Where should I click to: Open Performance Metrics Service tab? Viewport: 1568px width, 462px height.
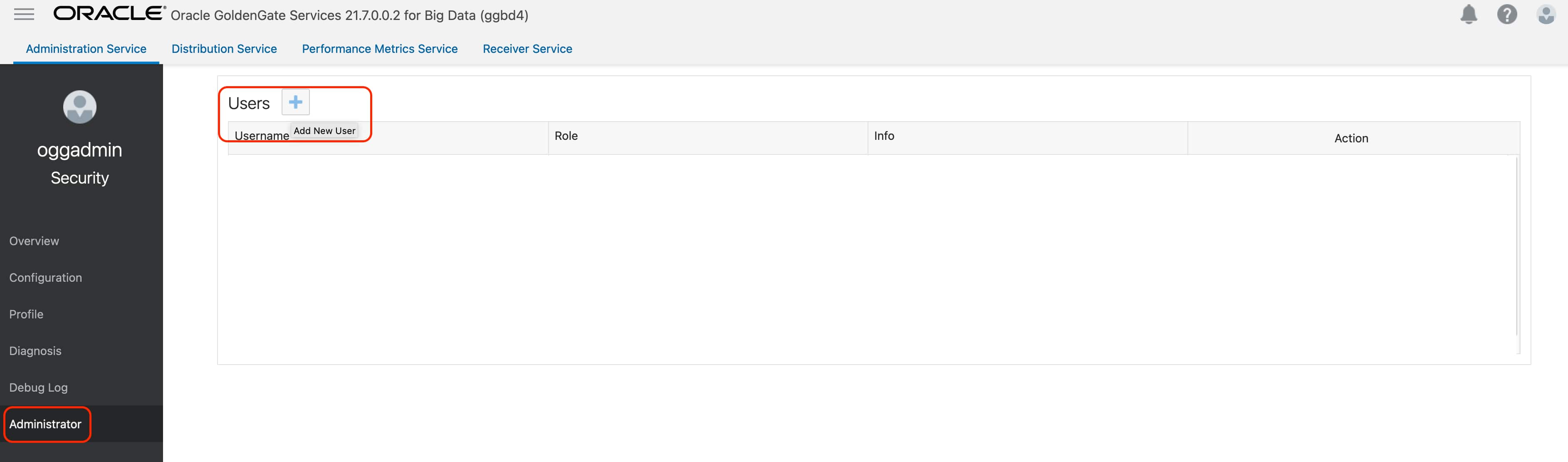[x=379, y=49]
